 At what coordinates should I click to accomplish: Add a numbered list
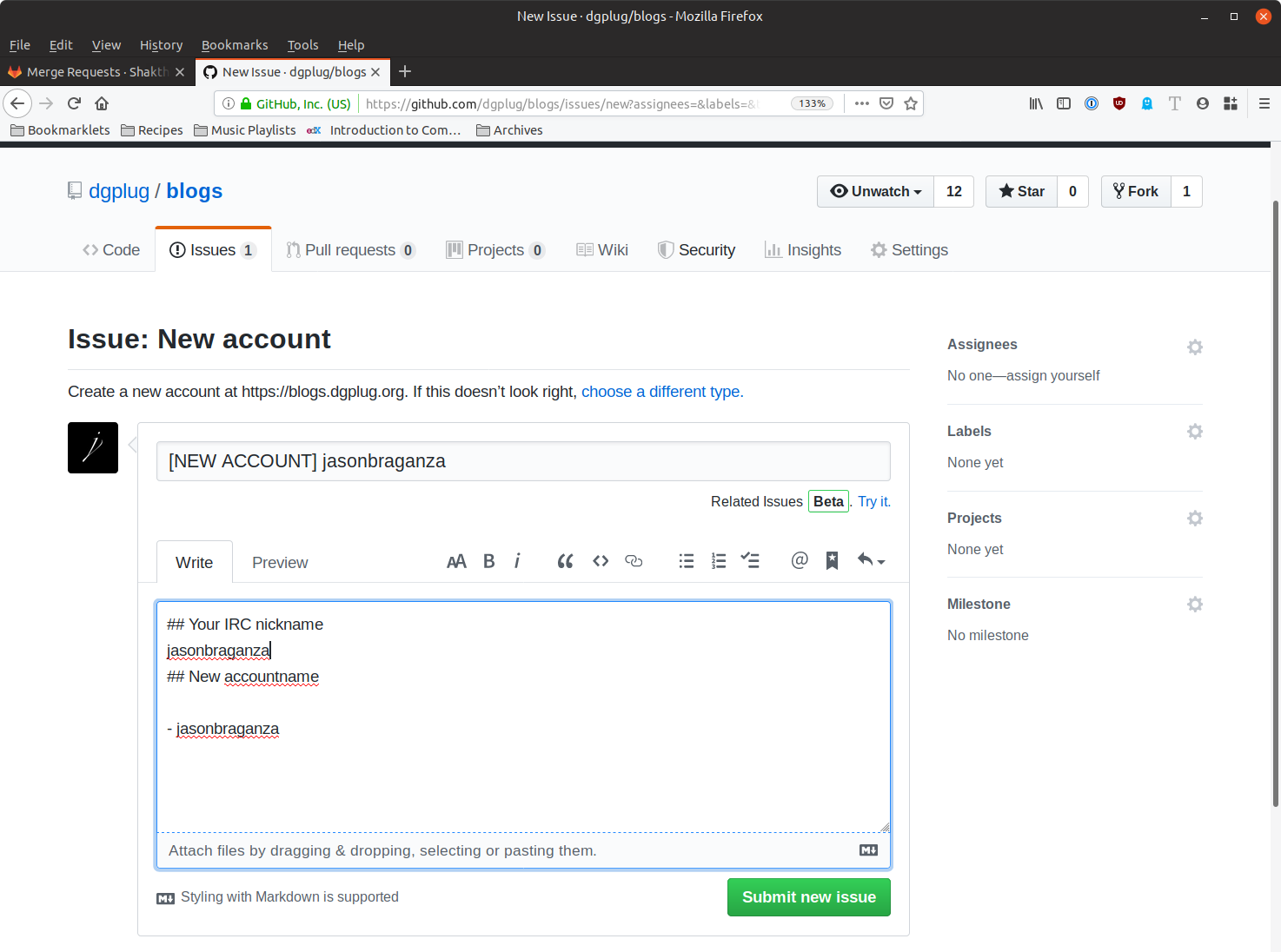tap(719, 561)
